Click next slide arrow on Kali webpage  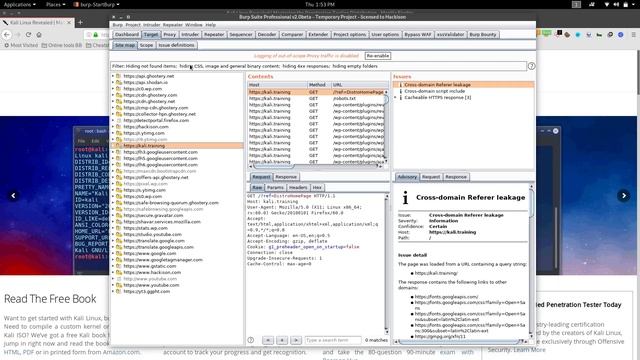pyautogui.click(x=624, y=196)
